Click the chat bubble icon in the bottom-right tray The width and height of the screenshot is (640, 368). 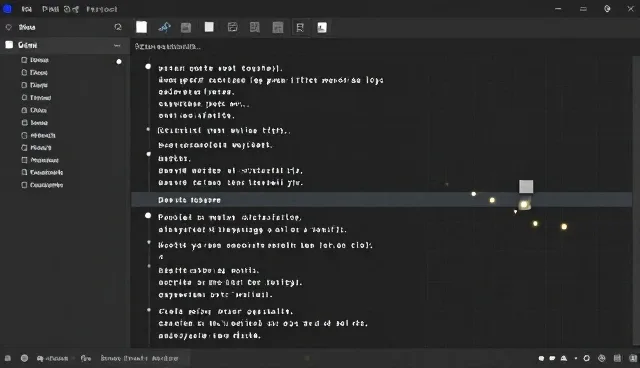(x=552, y=359)
